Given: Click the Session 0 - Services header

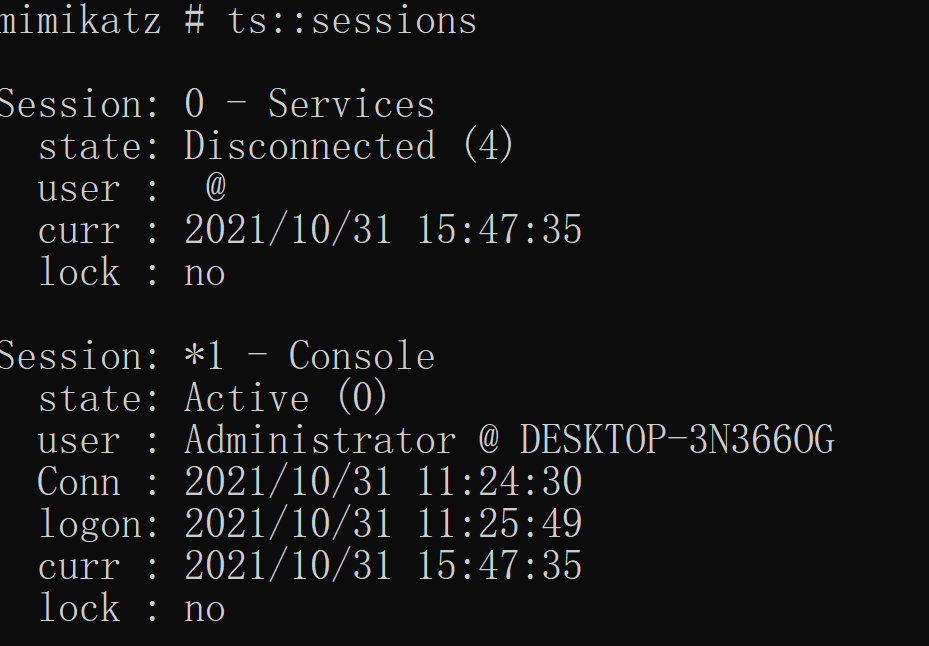Looking at the screenshot, I should pyautogui.click(x=217, y=104).
